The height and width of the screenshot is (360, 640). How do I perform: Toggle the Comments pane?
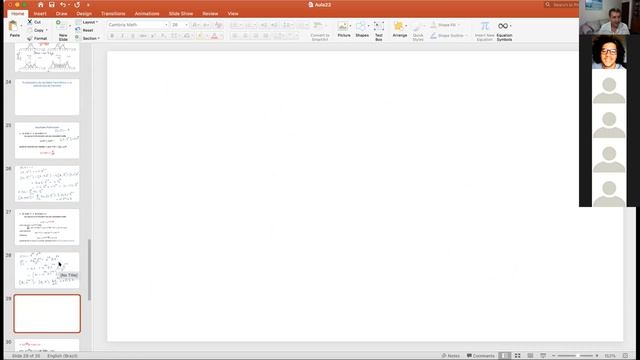[x=480, y=356]
